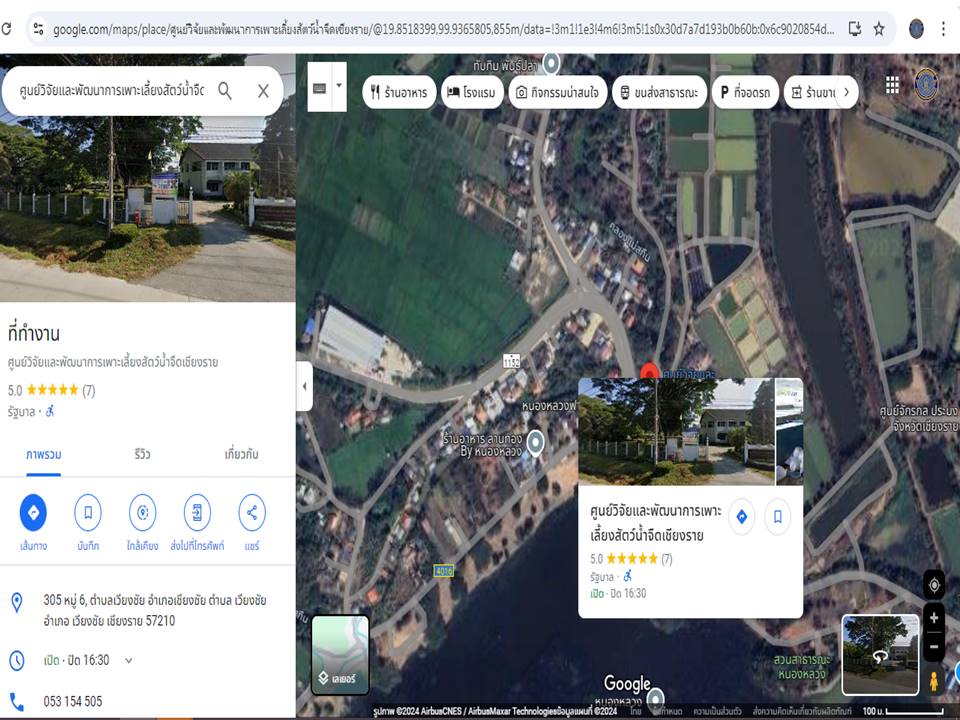
Task: Show more category chips arrow
Action: 847,92
